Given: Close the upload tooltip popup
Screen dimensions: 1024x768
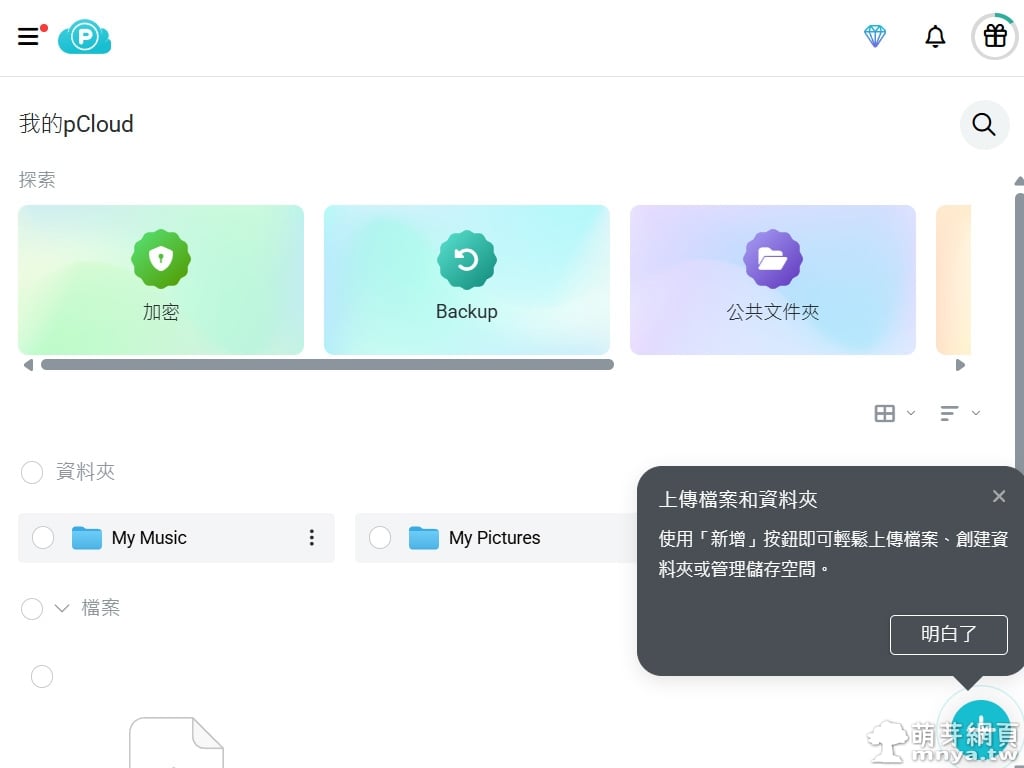Looking at the screenshot, I should (x=998, y=497).
